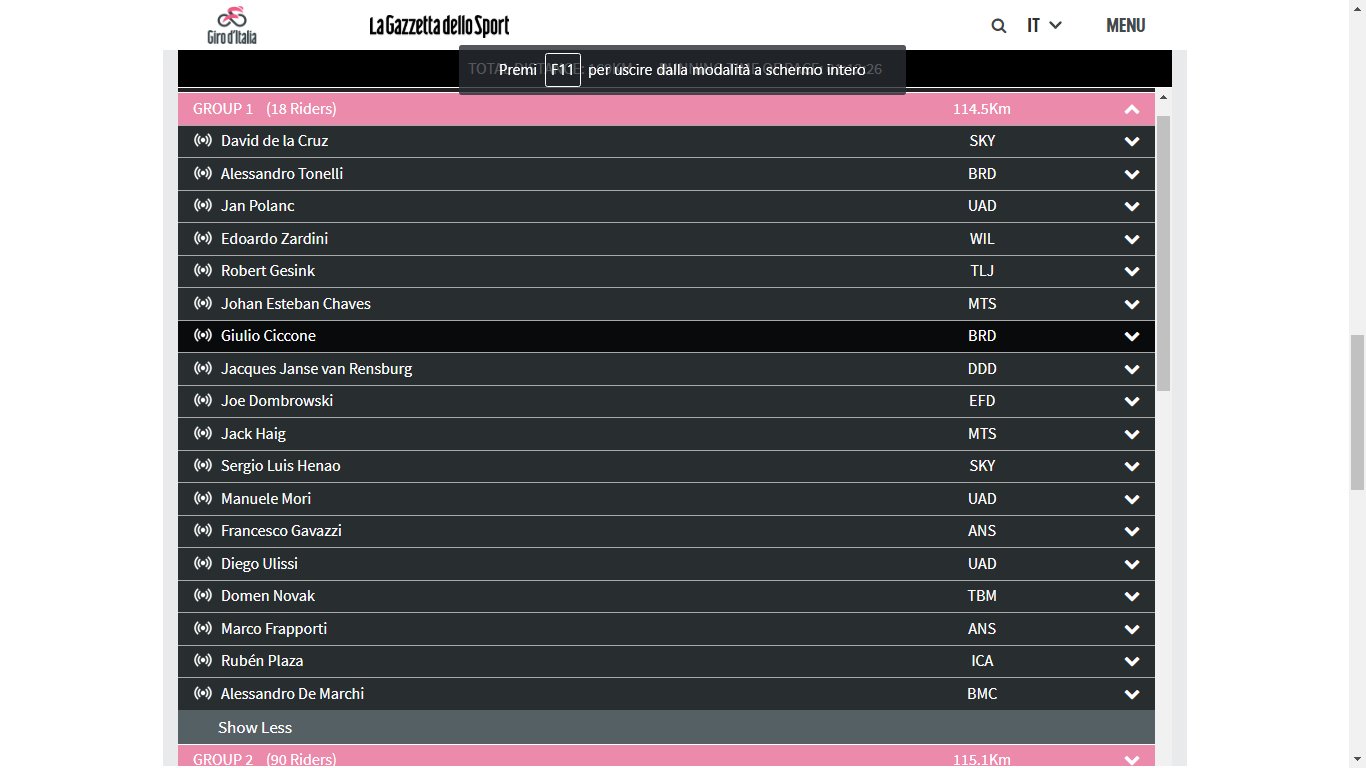Click team code TLJ for Robert Gesink

coord(982,271)
